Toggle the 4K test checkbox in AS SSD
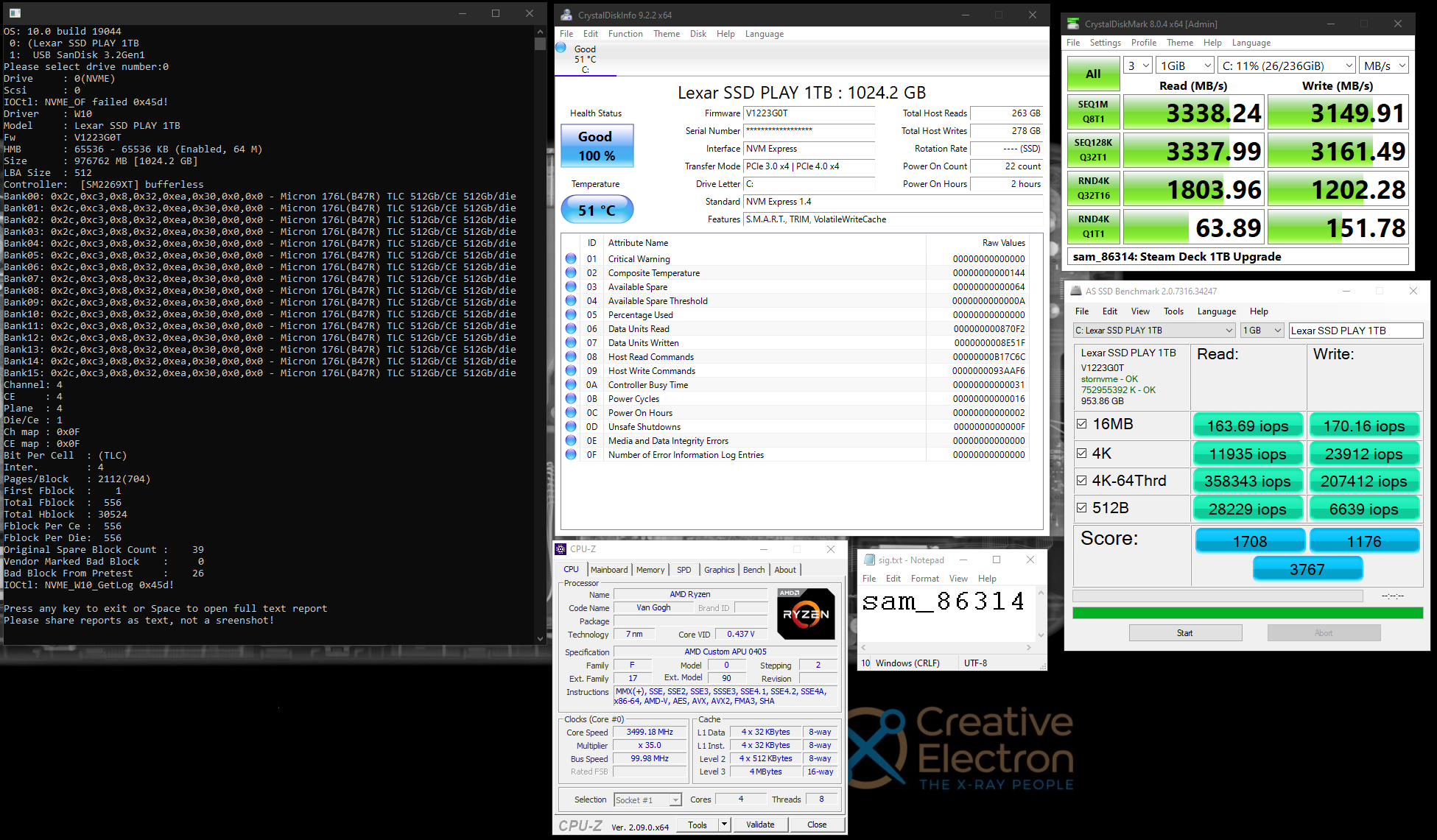 tap(1082, 453)
